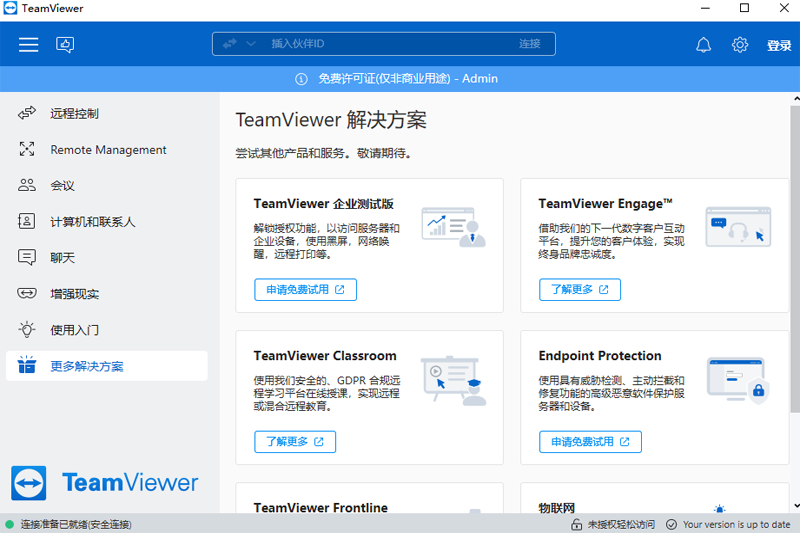Click the TeamViewer Frontline card title
The width and height of the screenshot is (800, 533).
pos(320,507)
